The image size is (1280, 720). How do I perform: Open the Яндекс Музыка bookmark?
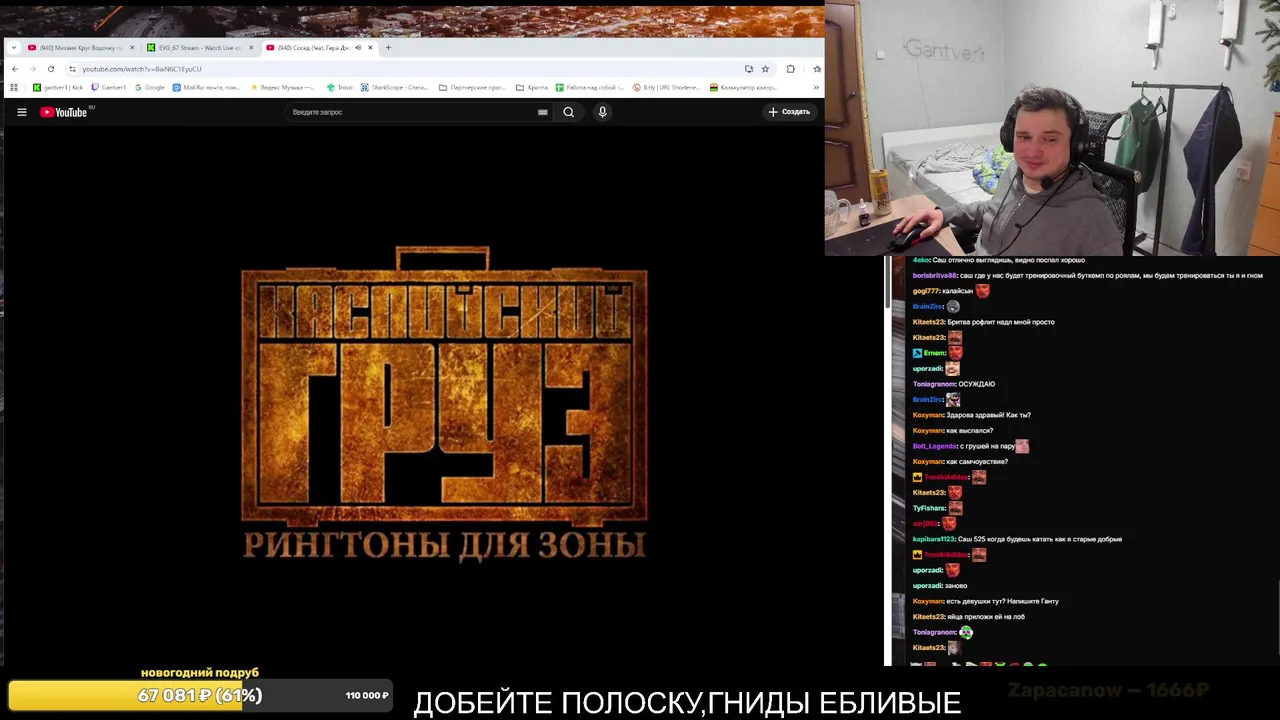pyautogui.click(x=285, y=88)
